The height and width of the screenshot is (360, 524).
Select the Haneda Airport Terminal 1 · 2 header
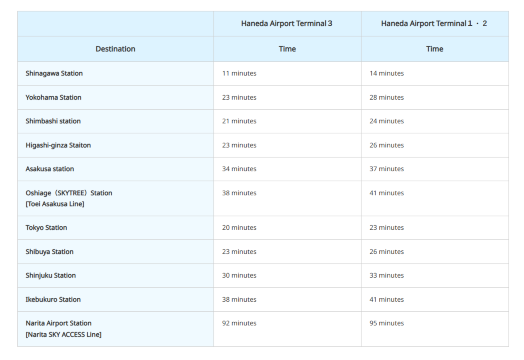[434, 23]
